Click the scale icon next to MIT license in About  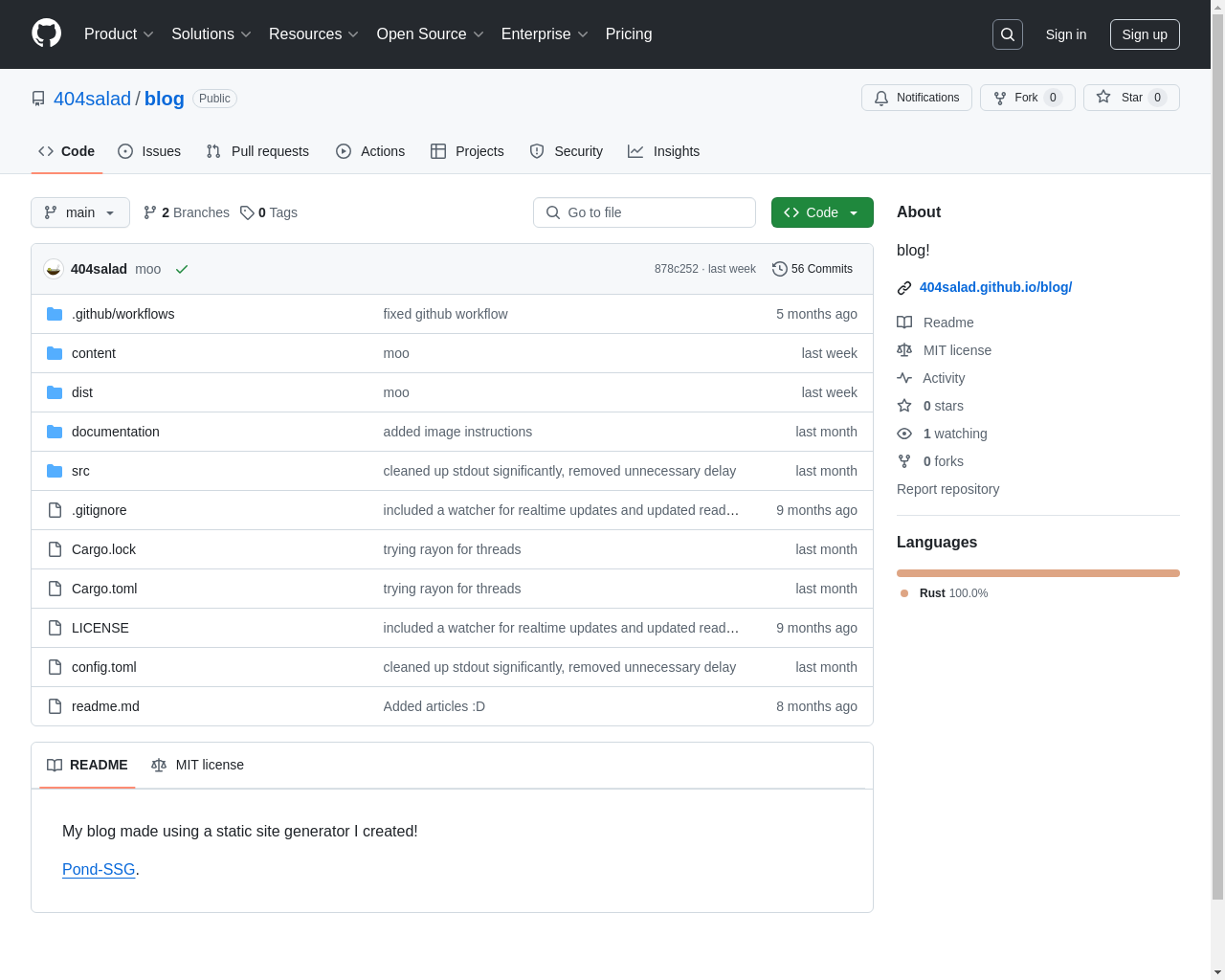(x=904, y=350)
